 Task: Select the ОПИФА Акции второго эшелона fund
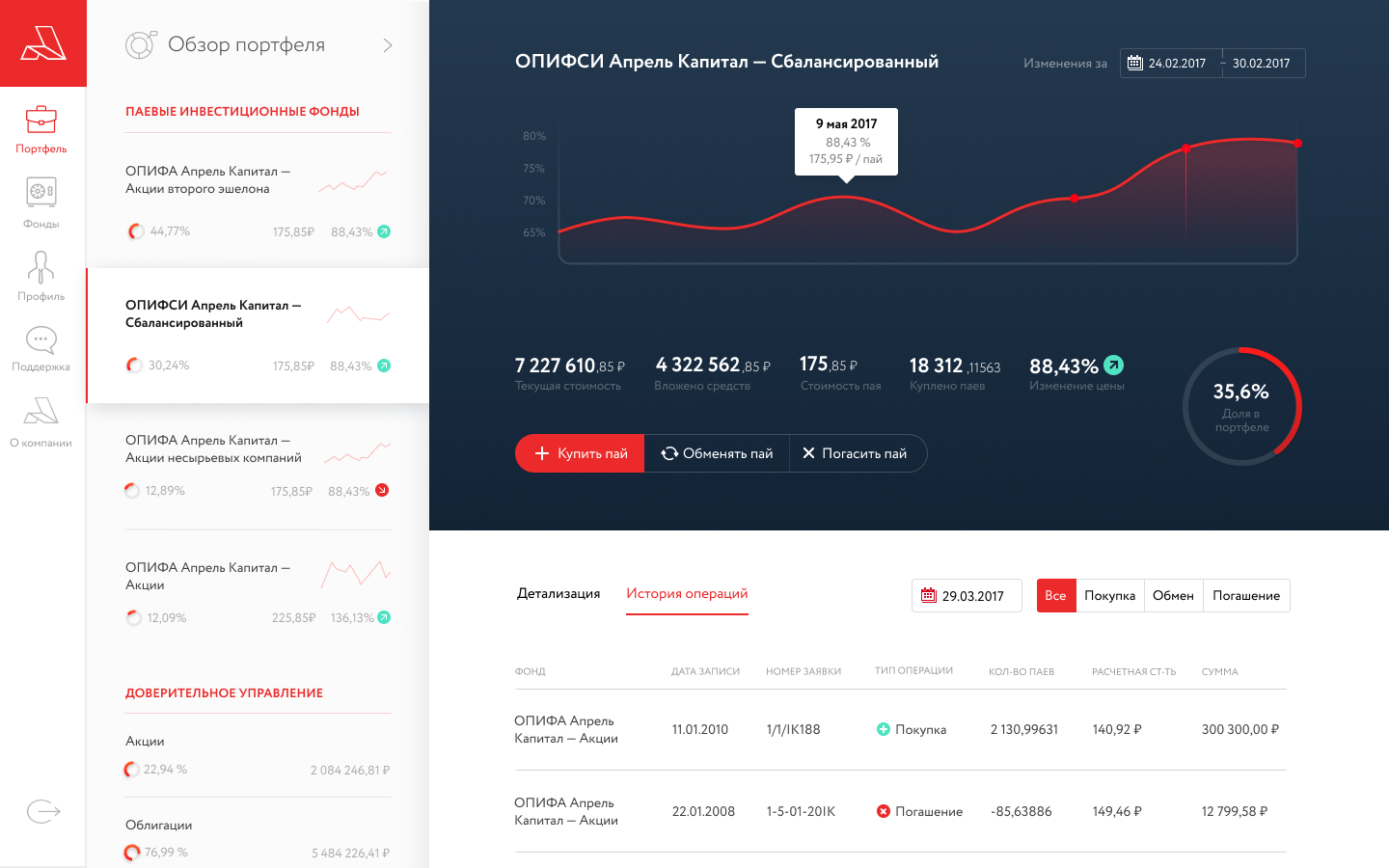click(x=258, y=201)
